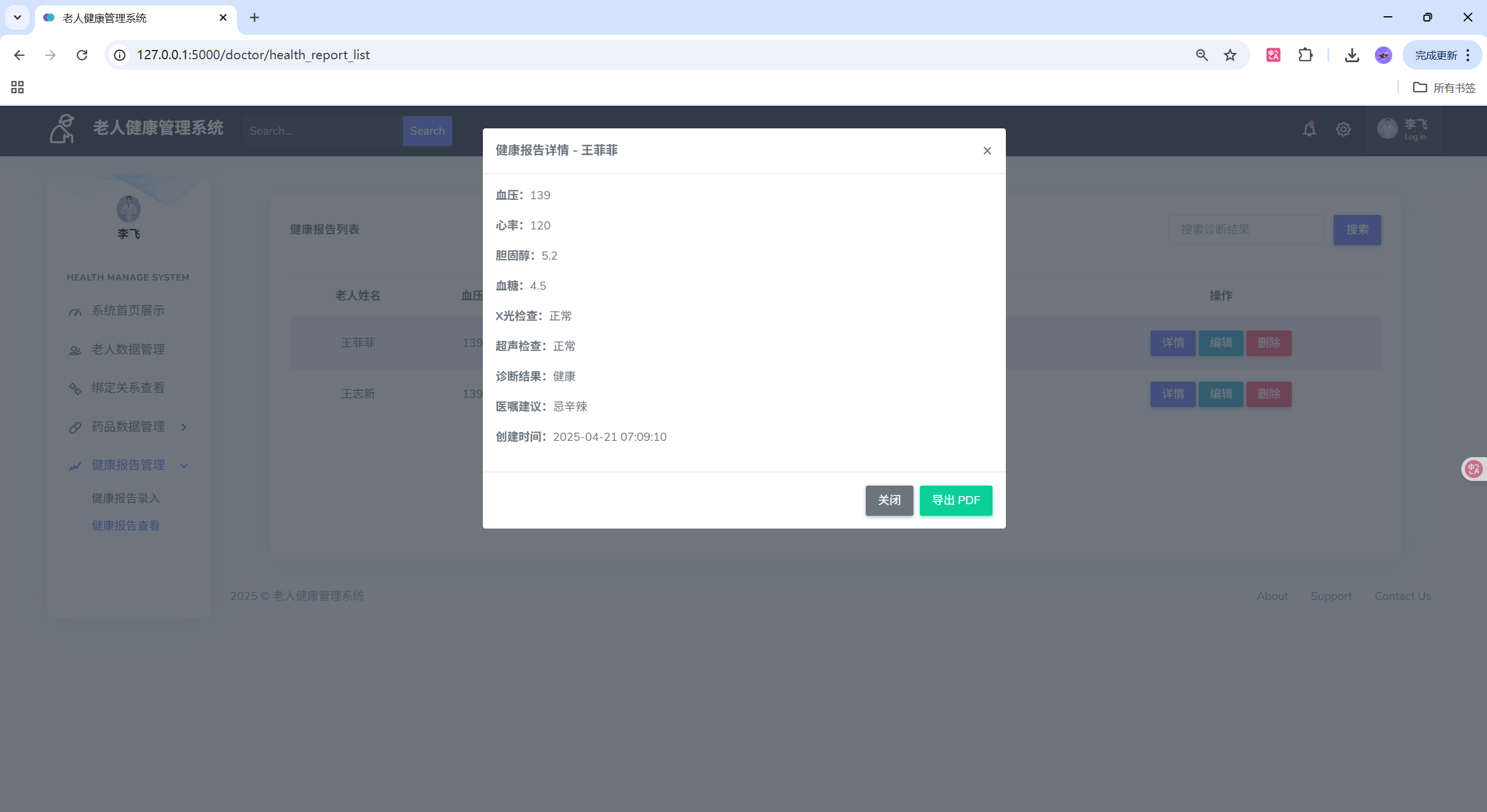
Task: Open the tab search dropdown arrow
Action: pos(17,17)
